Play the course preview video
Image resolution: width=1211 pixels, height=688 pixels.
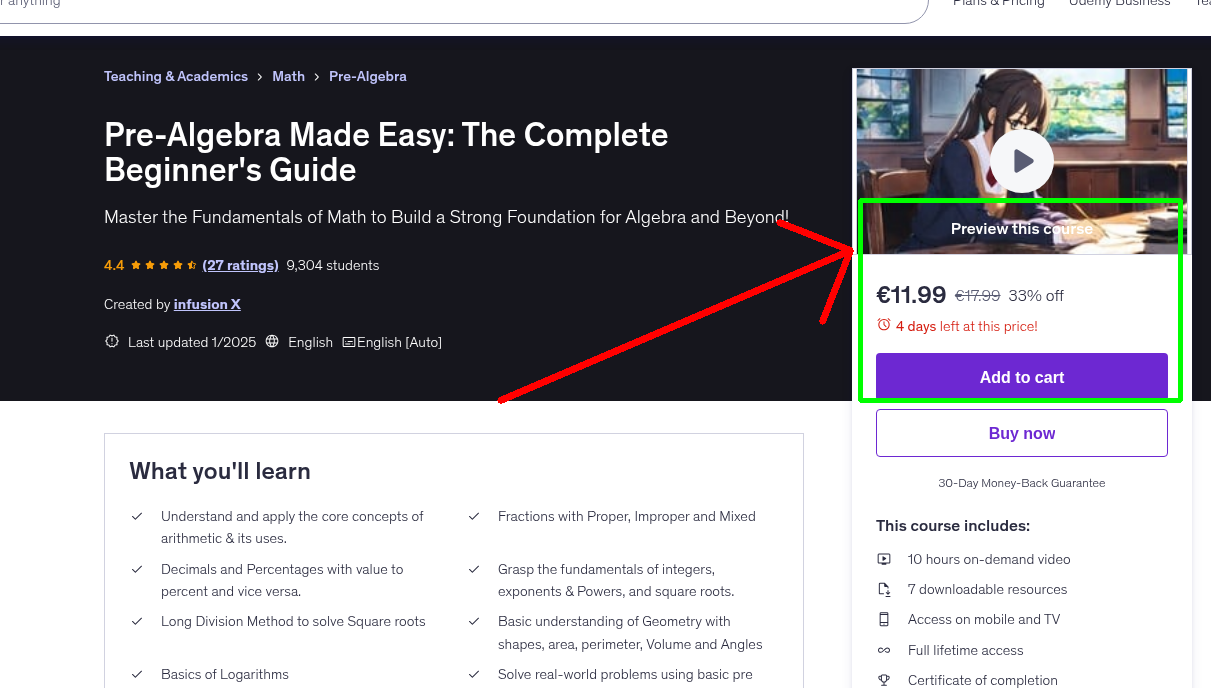1021,161
